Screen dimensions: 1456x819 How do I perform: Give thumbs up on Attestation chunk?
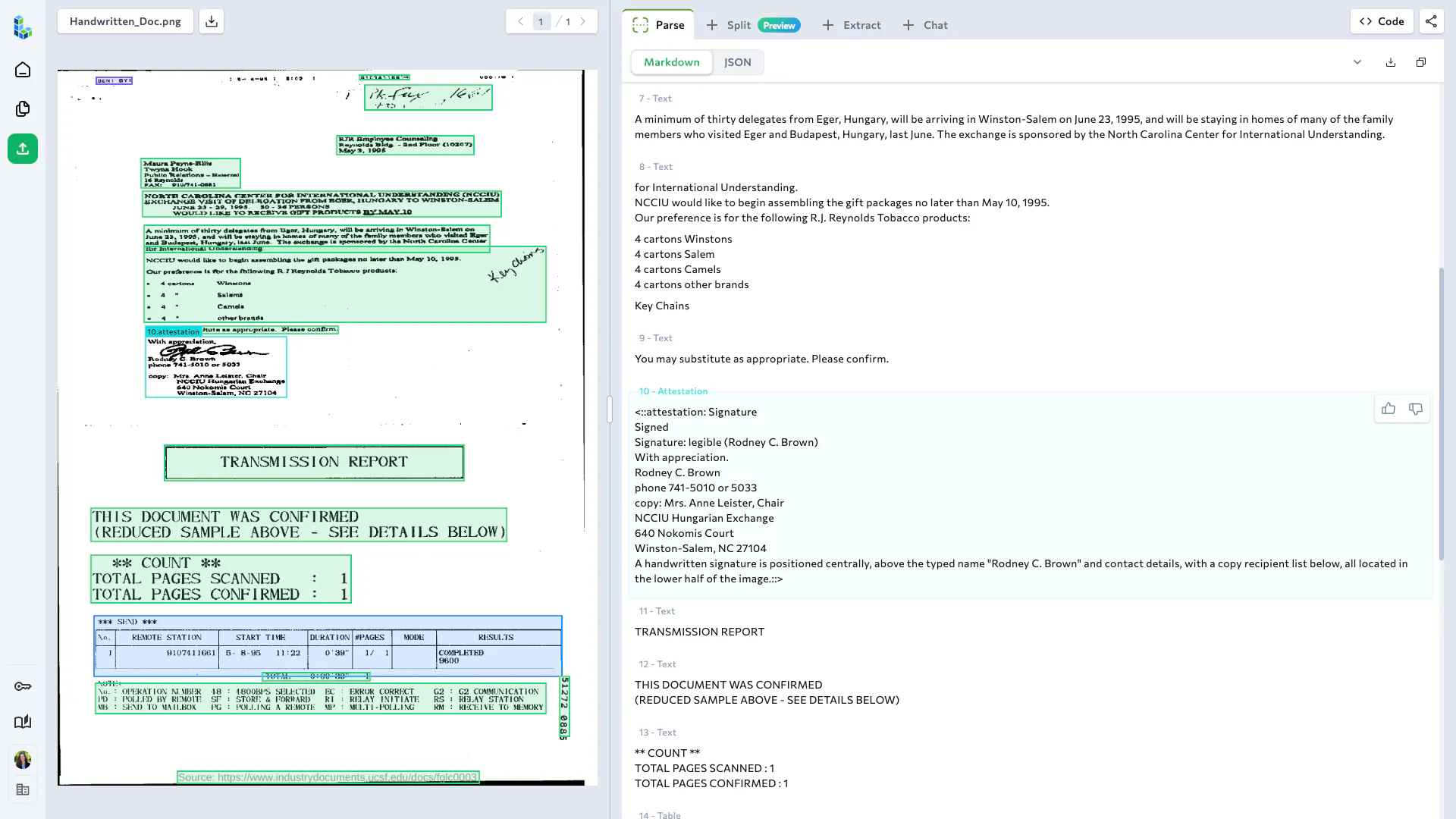(1389, 409)
